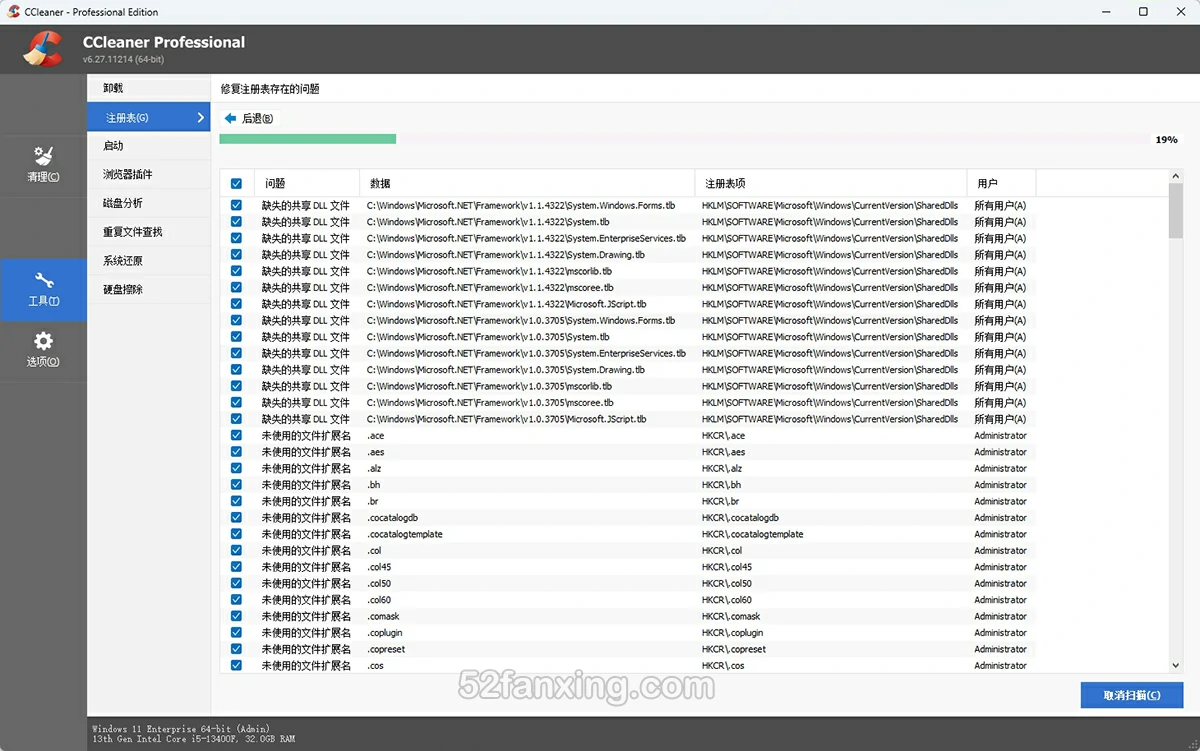Select the .copreset data cell

coord(386,649)
